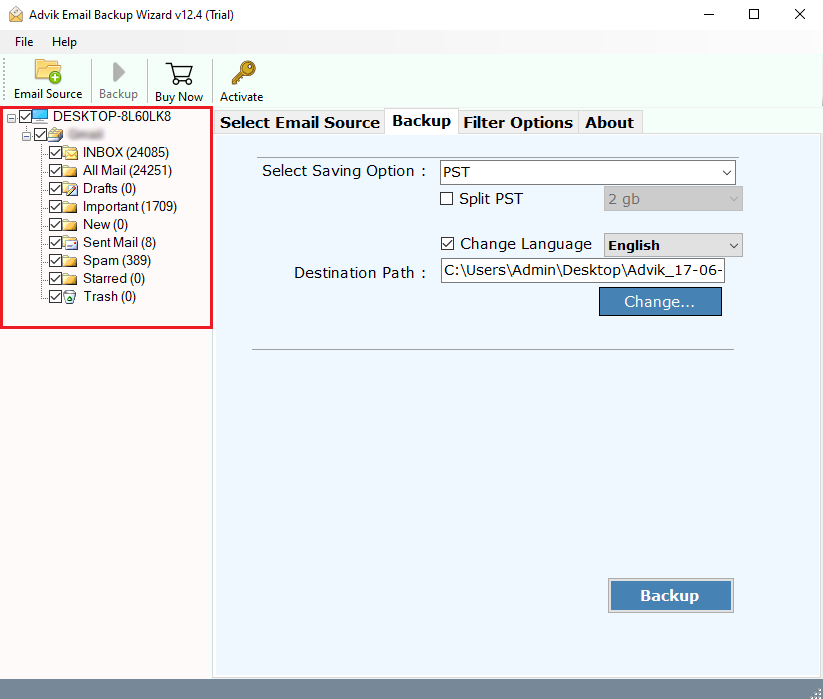The height and width of the screenshot is (699, 823).
Task: Open the File menu
Action: point(24,41)
